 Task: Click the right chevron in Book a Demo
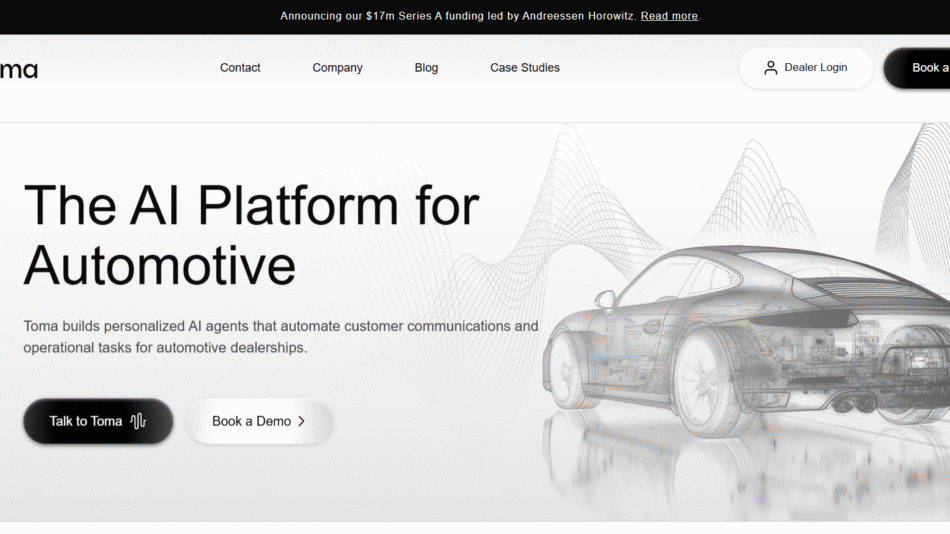coord(301,421)
